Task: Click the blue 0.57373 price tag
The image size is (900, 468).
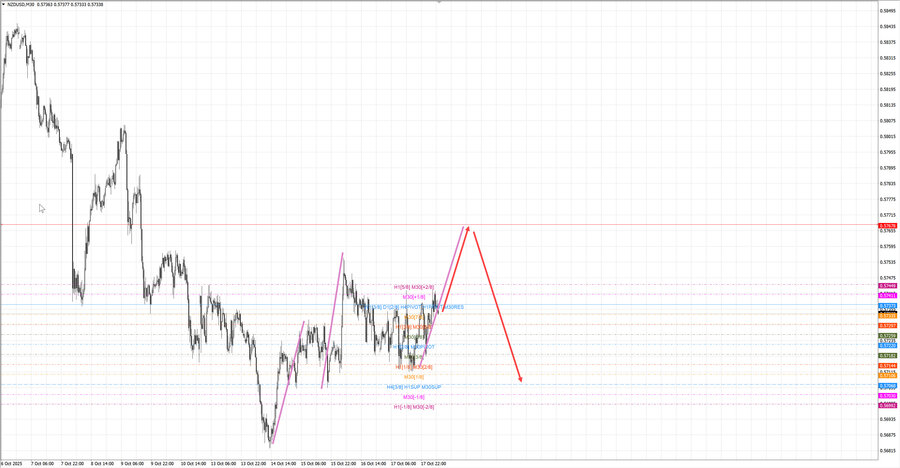Action: click(x=887, y=305)
